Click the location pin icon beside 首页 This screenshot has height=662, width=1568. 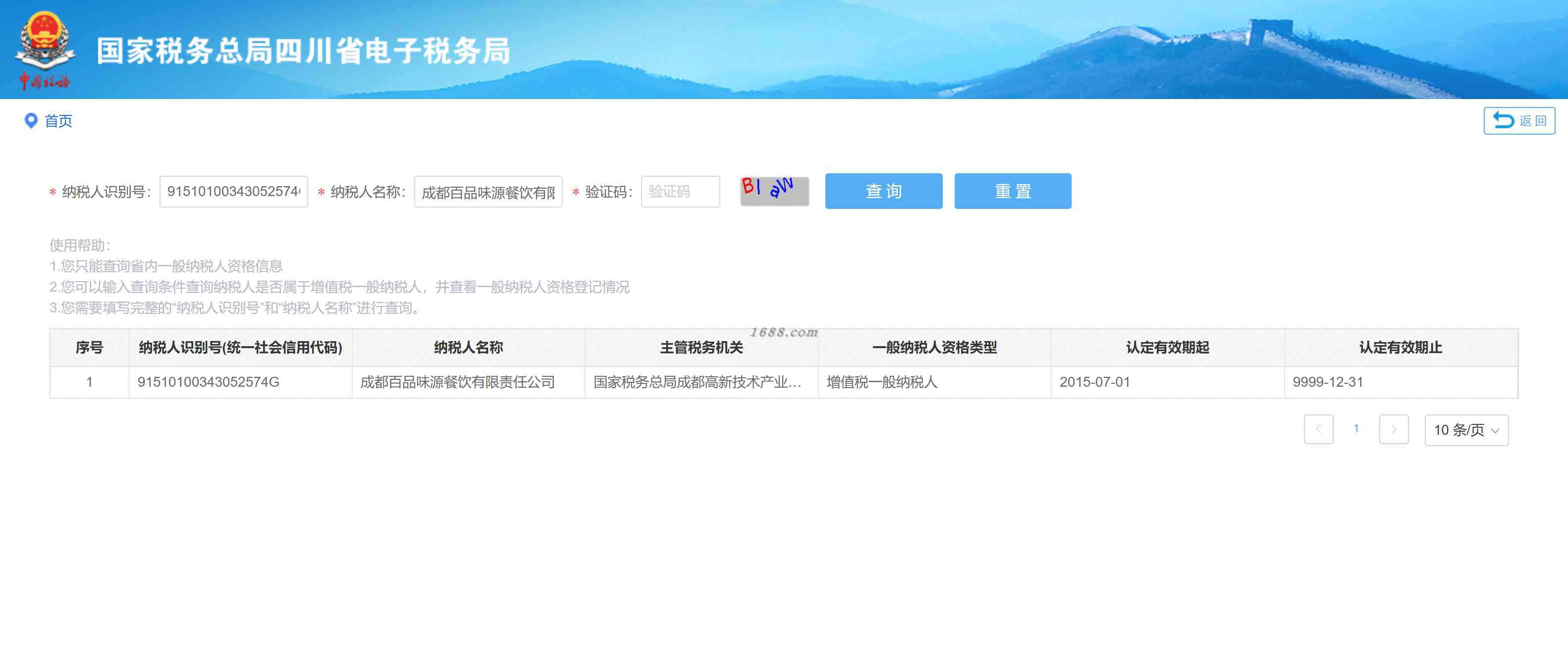(x=30, y=120)
